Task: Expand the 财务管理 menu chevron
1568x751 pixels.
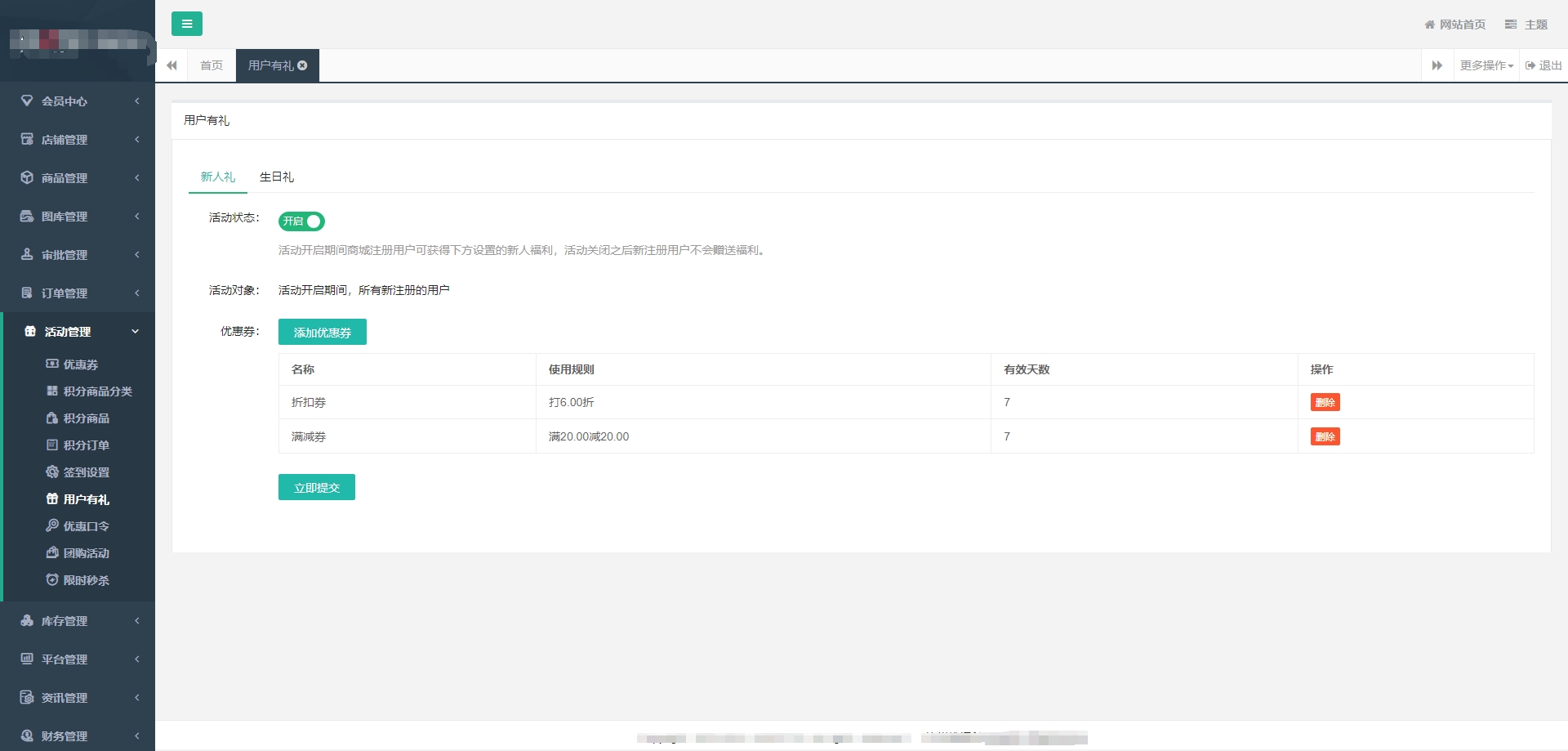Action: coord(136,735)
